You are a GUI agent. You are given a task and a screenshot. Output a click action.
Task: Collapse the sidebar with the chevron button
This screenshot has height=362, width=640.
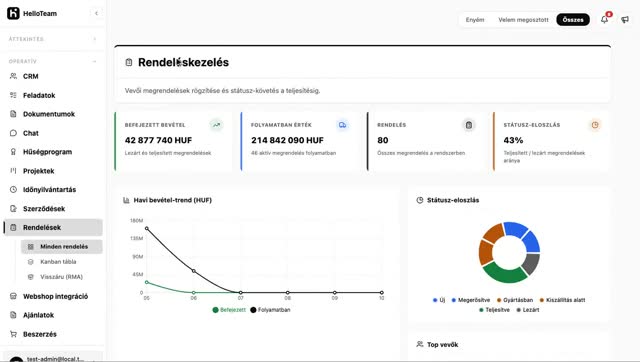click(96, 13)
